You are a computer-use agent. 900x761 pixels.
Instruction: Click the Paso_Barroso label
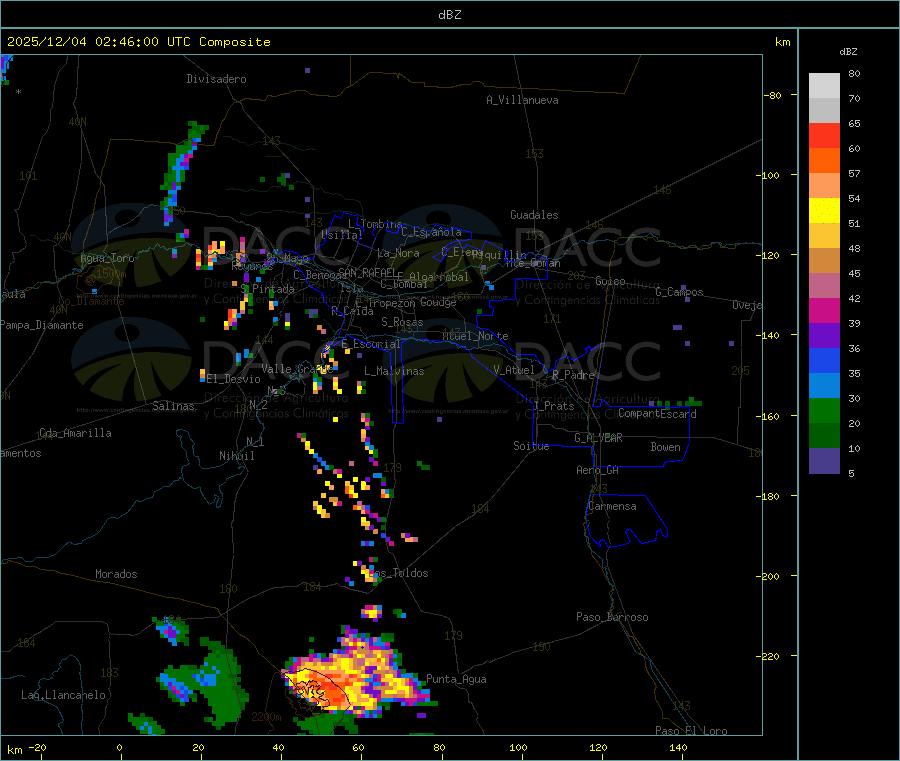[612, 617]
